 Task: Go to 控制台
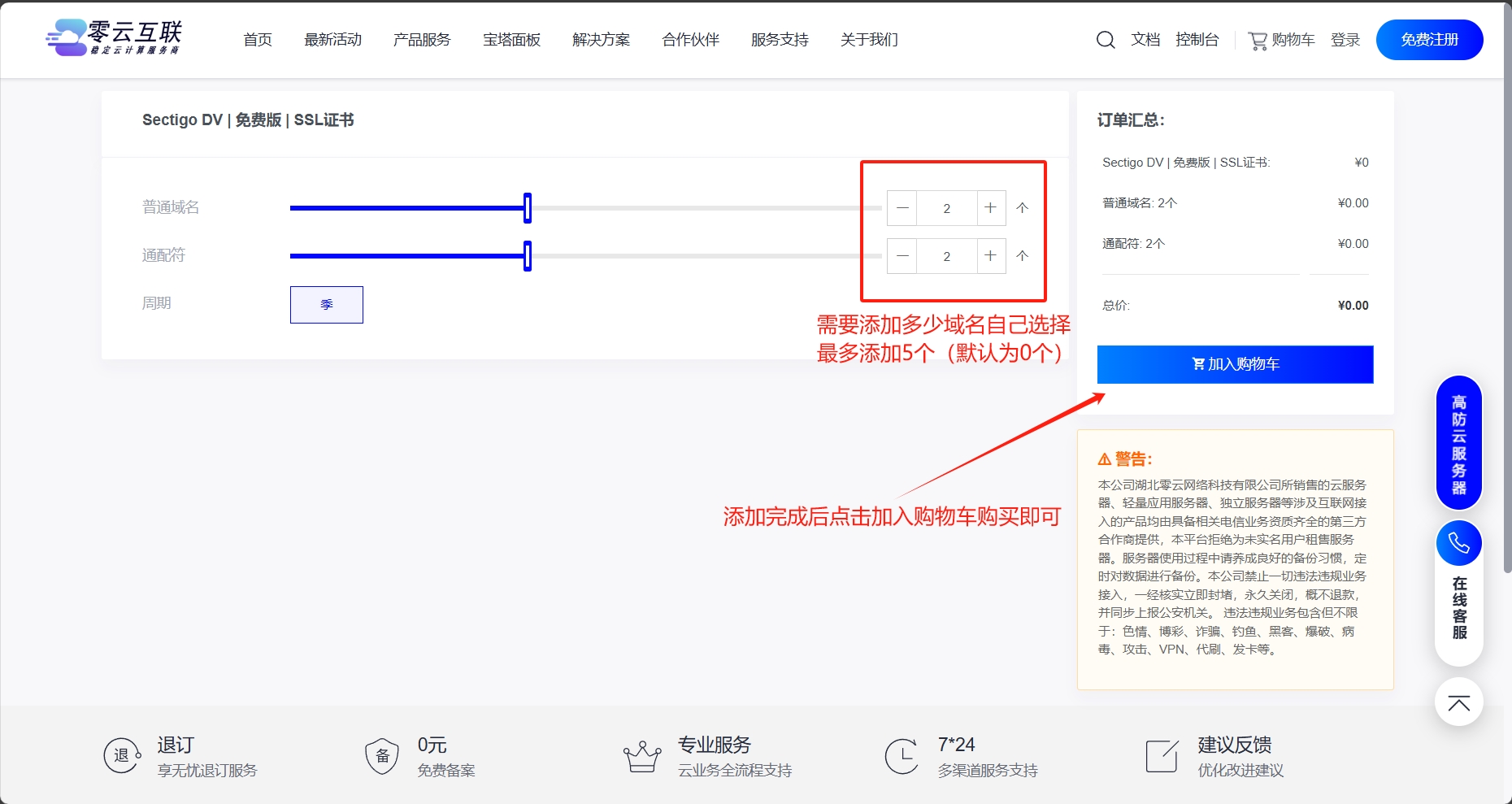point(1197,40)
